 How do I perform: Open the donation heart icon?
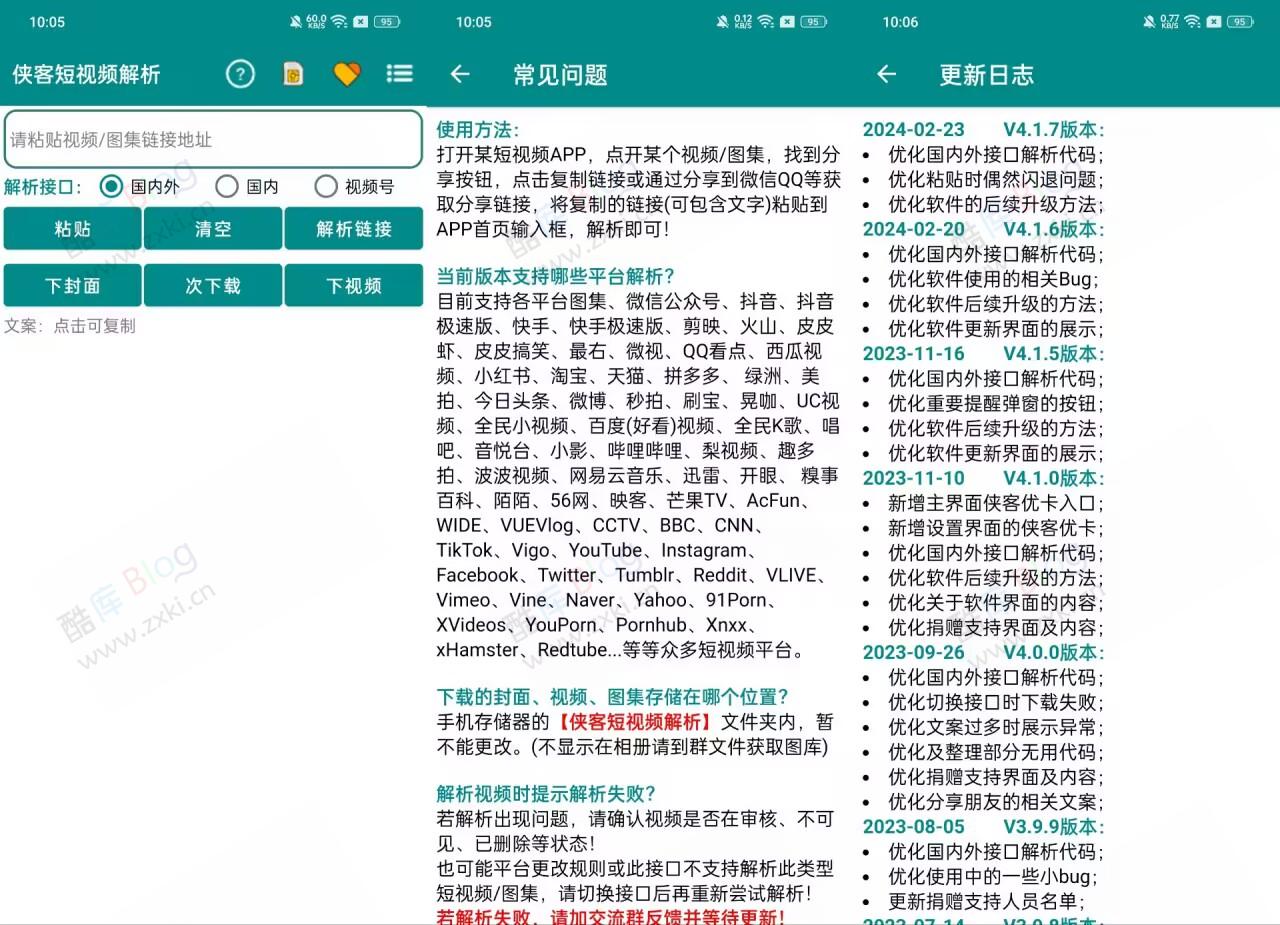[346, 74]
